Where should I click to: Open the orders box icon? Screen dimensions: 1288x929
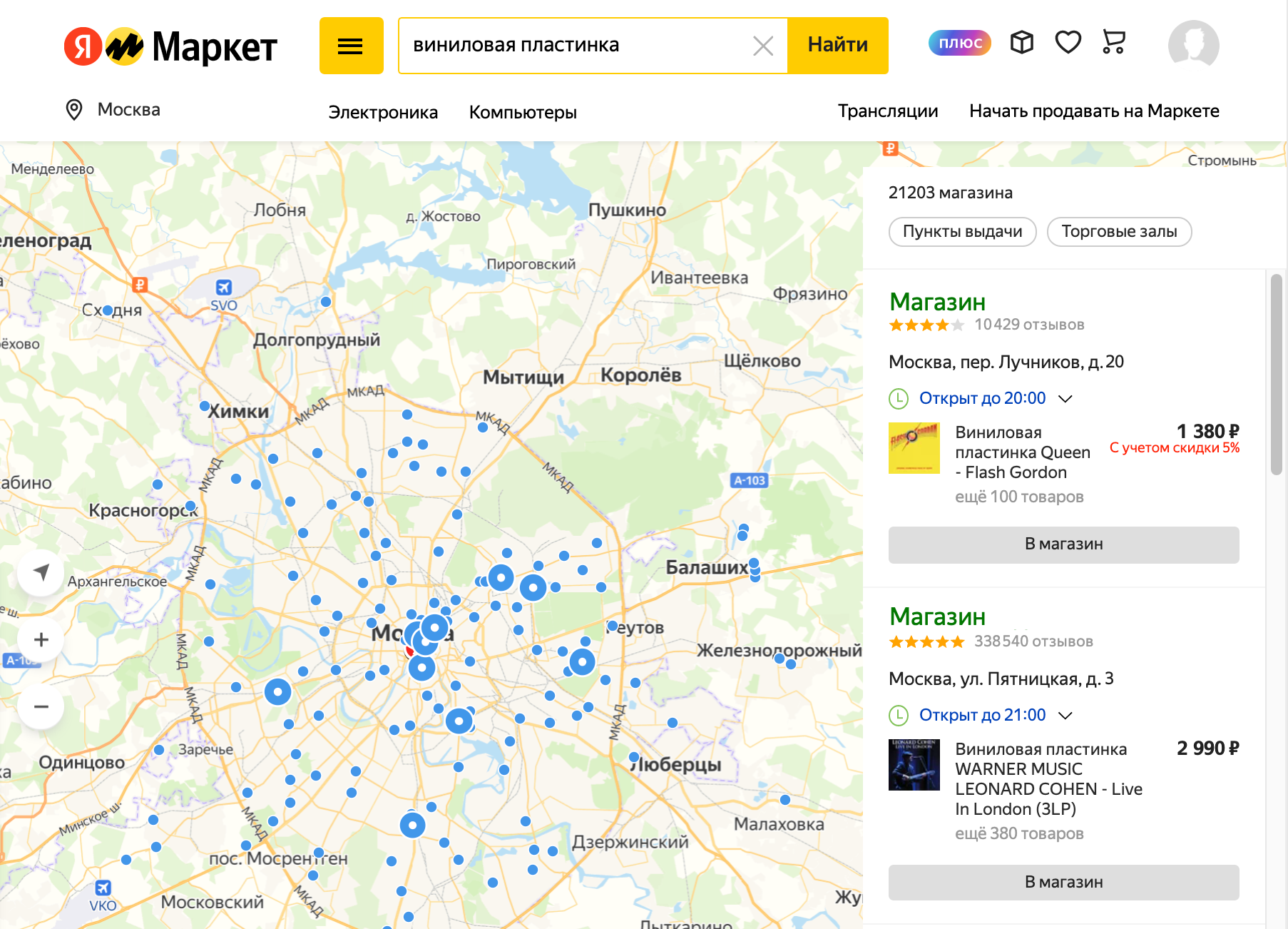pyautogui.click(x=1022, y=43)
